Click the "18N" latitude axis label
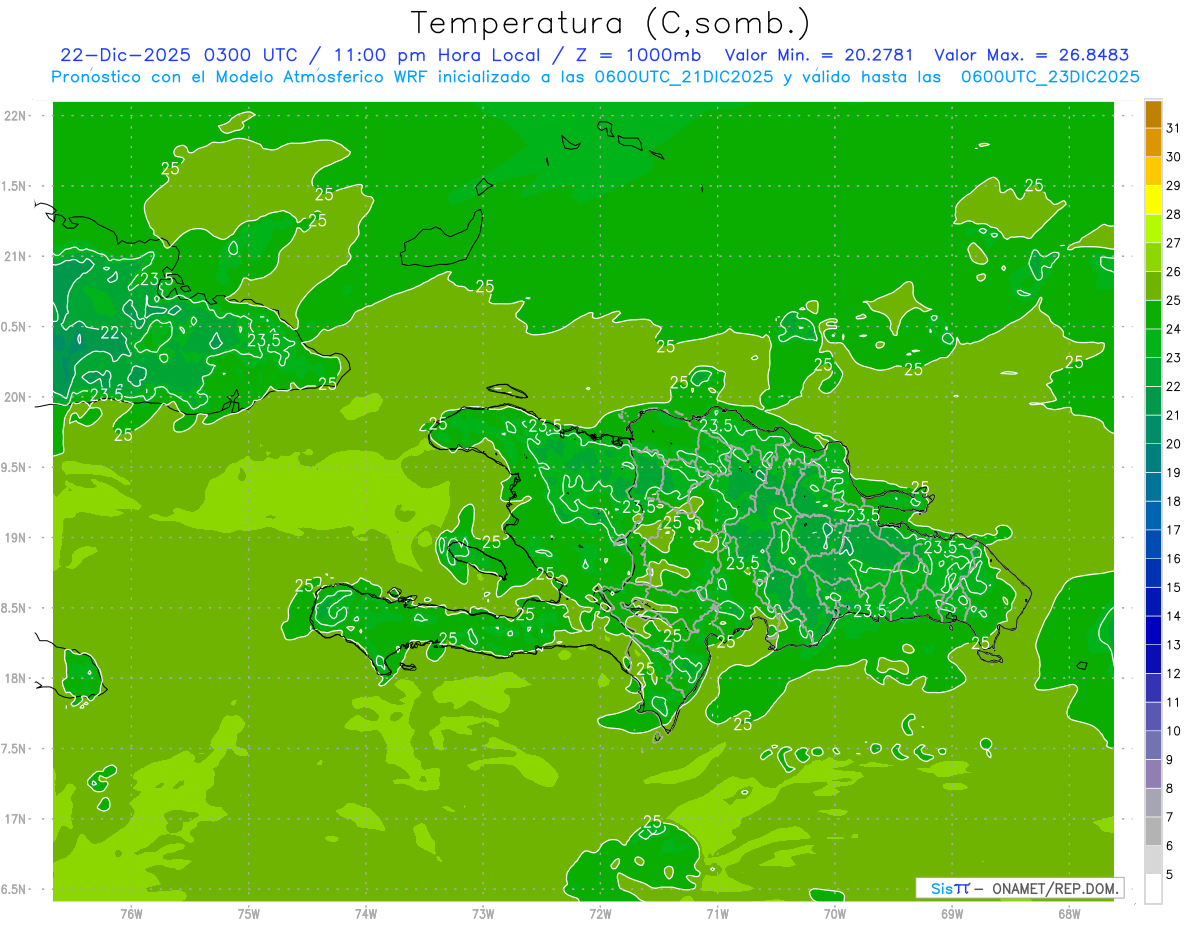 click(17, 678)
